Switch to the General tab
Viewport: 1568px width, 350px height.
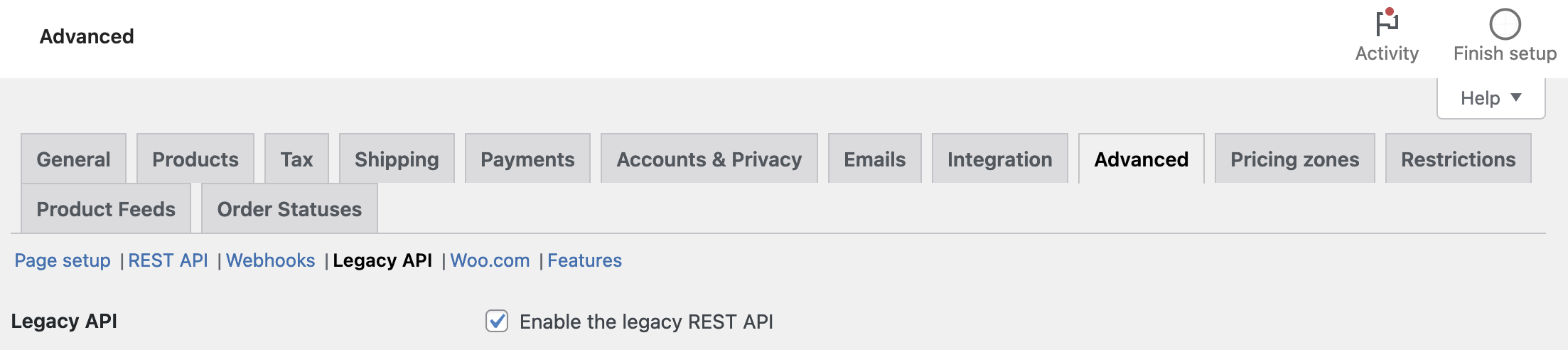click(73, 159)
